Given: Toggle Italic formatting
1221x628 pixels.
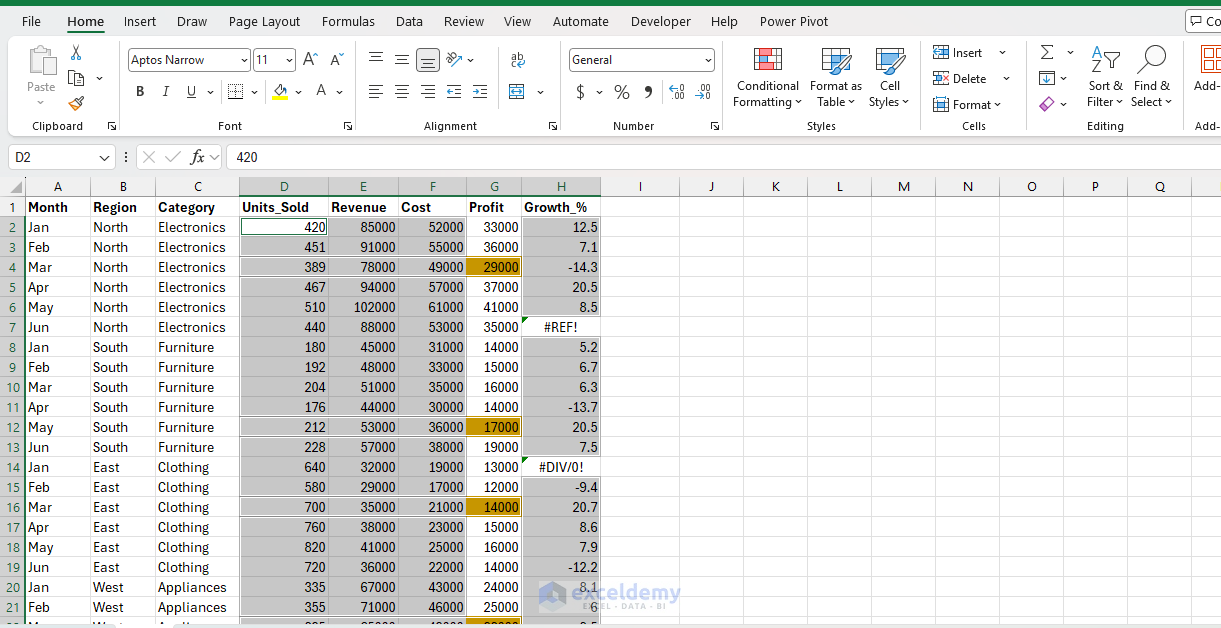Looking at the screenshot, I should 166,92.
